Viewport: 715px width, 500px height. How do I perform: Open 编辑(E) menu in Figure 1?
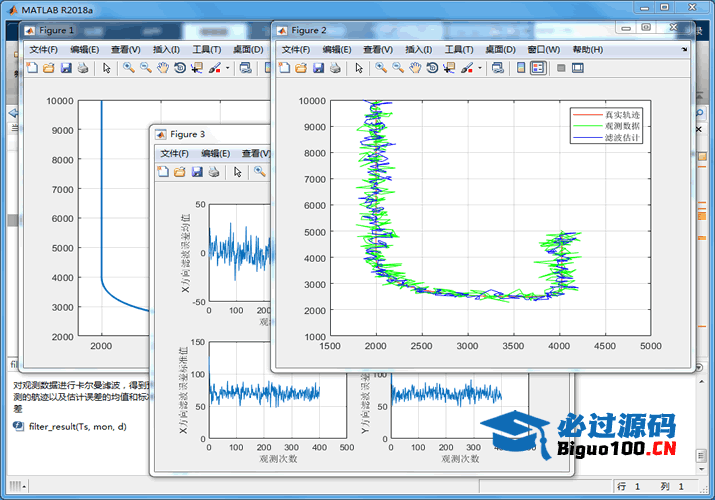(x=85, y=49)
